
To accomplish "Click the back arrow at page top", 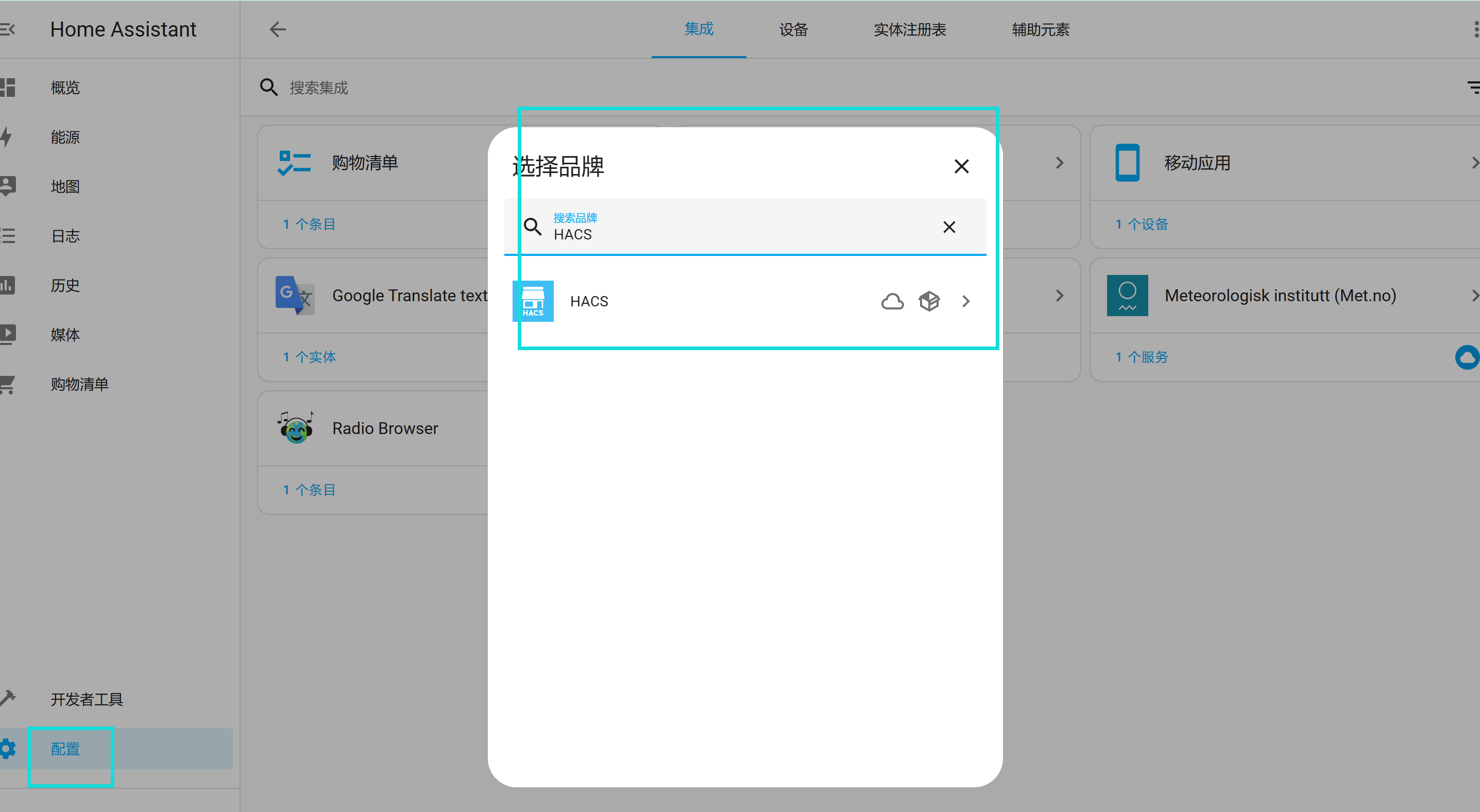I will [x=278, y=29].
